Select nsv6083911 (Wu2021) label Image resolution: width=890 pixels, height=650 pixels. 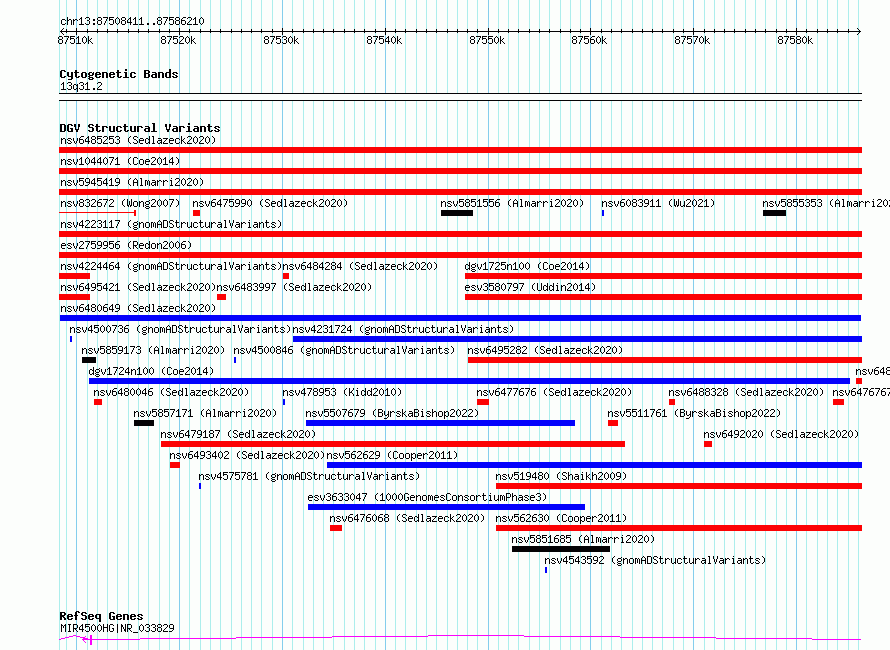pos(658,203)
